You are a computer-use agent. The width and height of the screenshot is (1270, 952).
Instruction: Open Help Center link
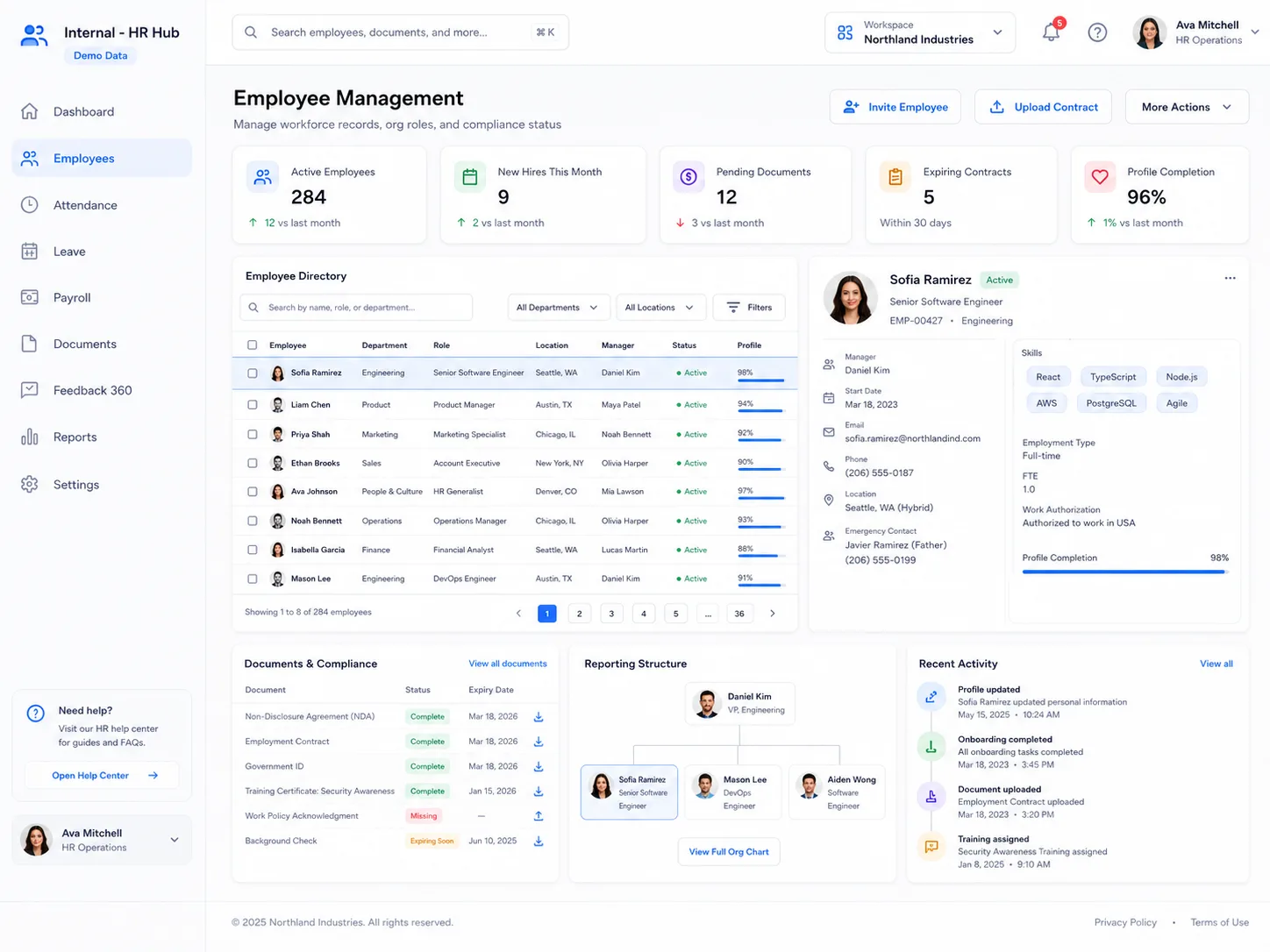102,776
